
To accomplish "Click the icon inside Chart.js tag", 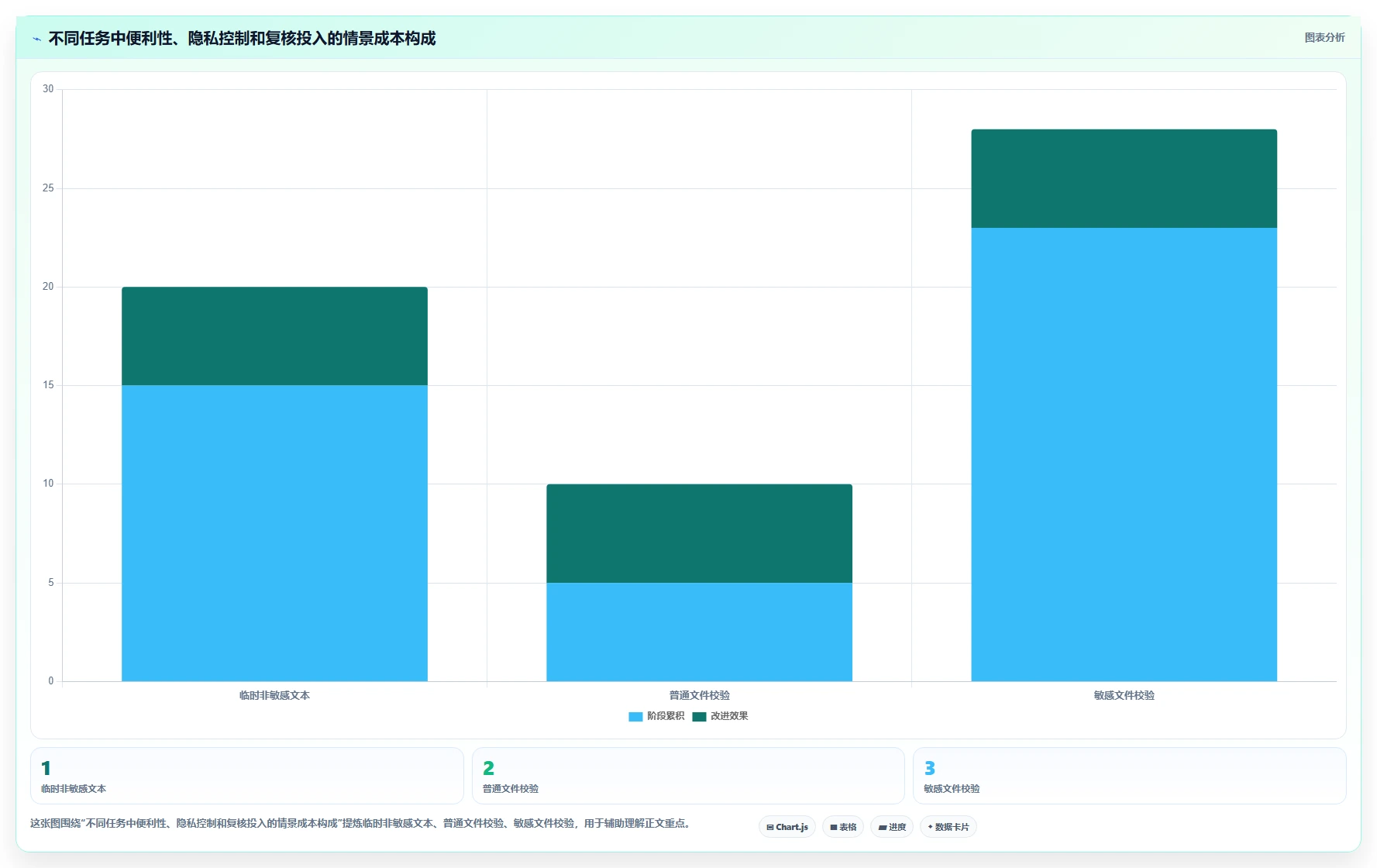I will pyautogui.click(x=769, y=828).
